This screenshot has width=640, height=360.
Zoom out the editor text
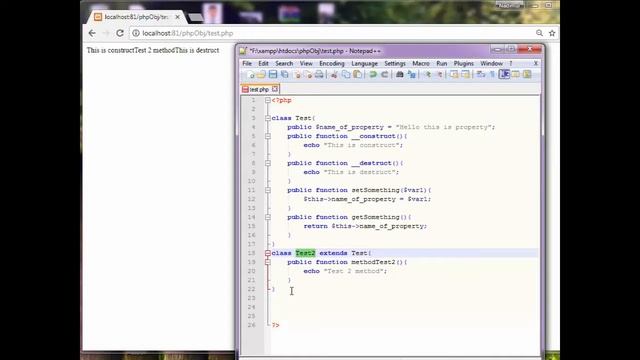point(439,74)
